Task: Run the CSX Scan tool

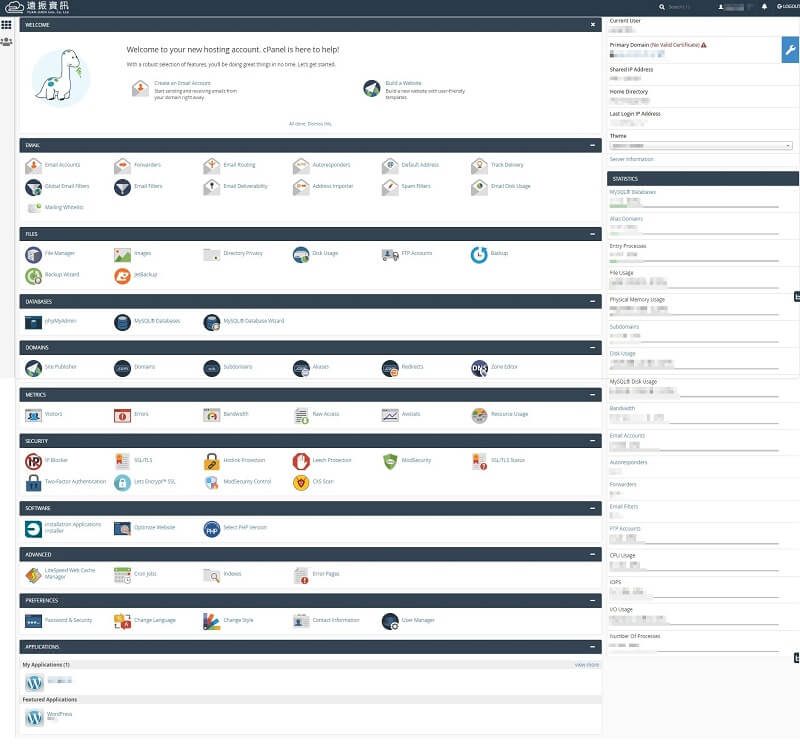Action: point(324,483)
